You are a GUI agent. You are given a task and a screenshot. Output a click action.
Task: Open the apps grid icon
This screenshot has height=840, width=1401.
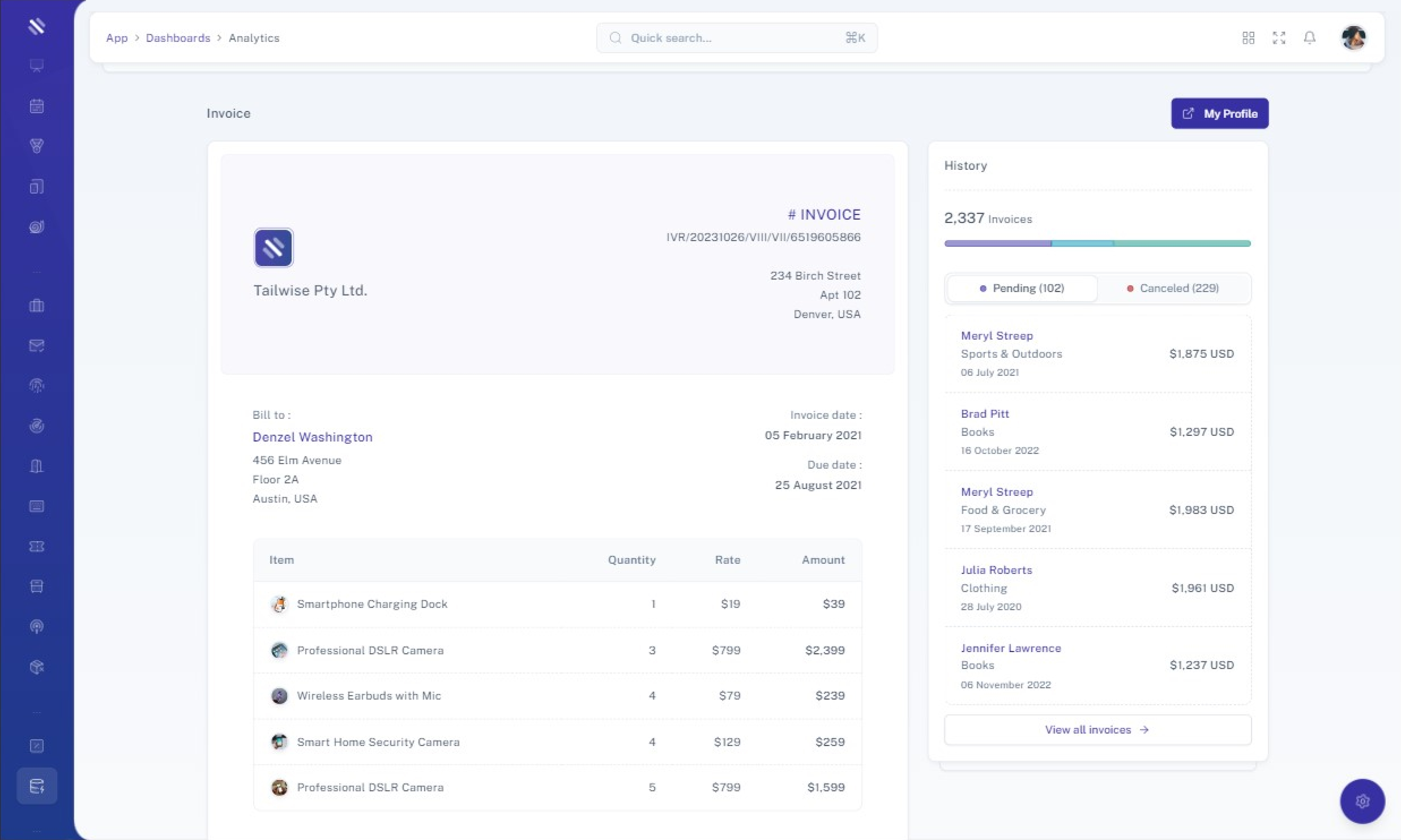1248,38
